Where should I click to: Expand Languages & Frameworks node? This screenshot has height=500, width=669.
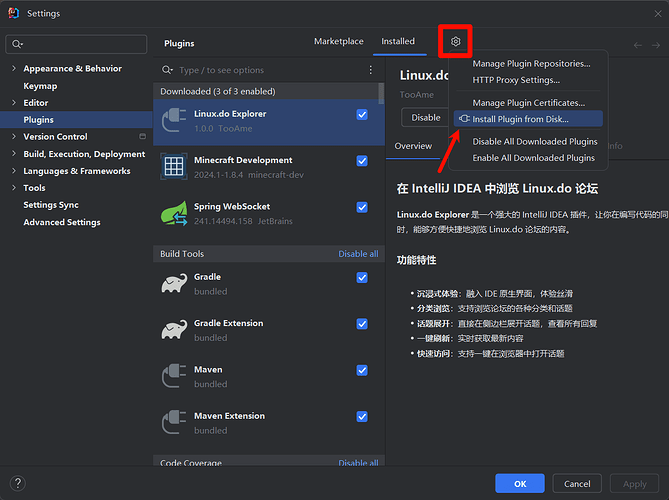(x=14, y=171)
